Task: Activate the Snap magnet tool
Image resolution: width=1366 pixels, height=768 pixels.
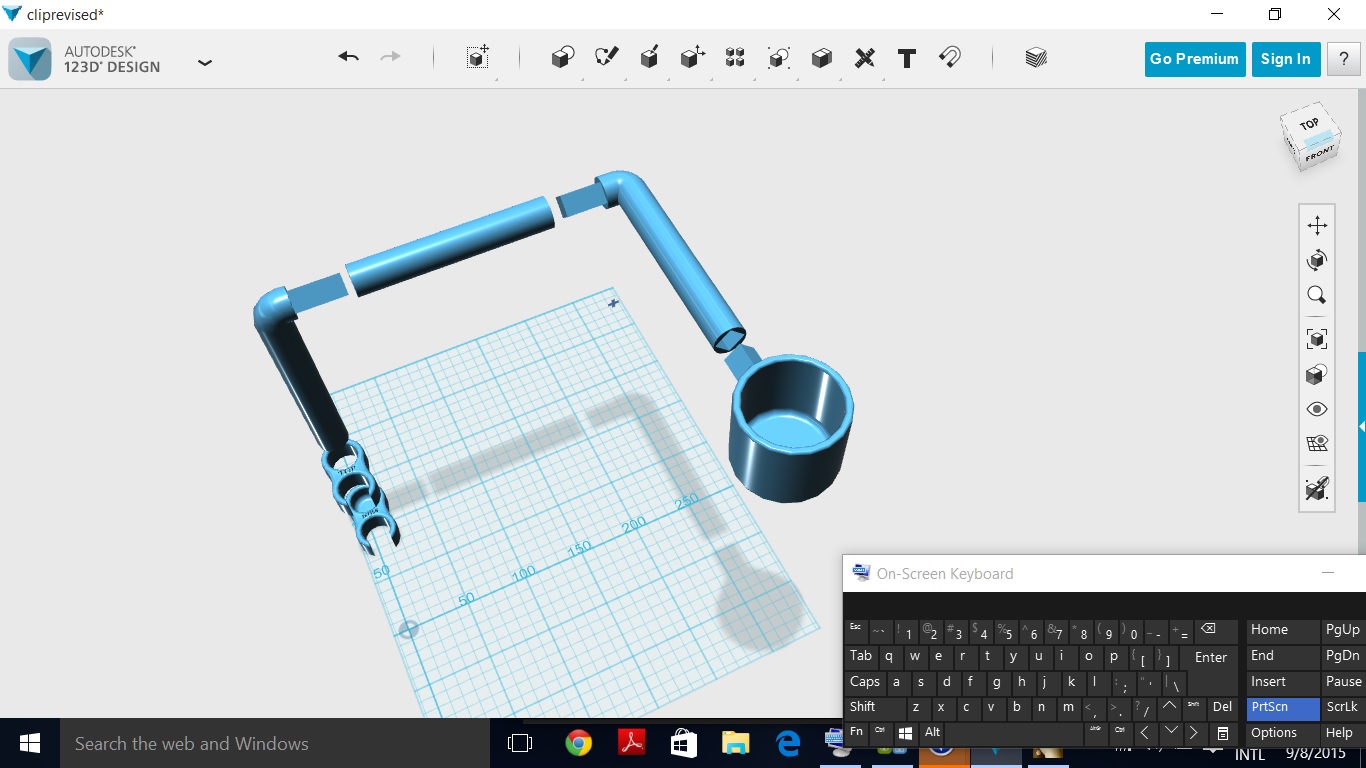Action: click(x=950, y=58)
